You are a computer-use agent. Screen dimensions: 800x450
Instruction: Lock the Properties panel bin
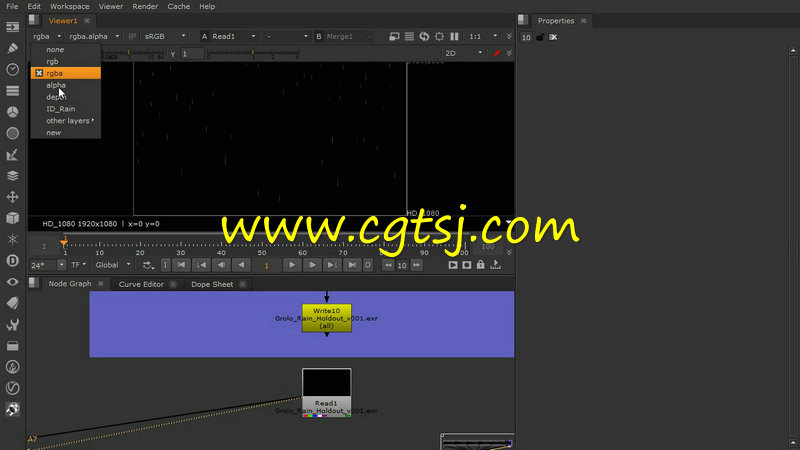pyautogui.click(x=540, y=37)
